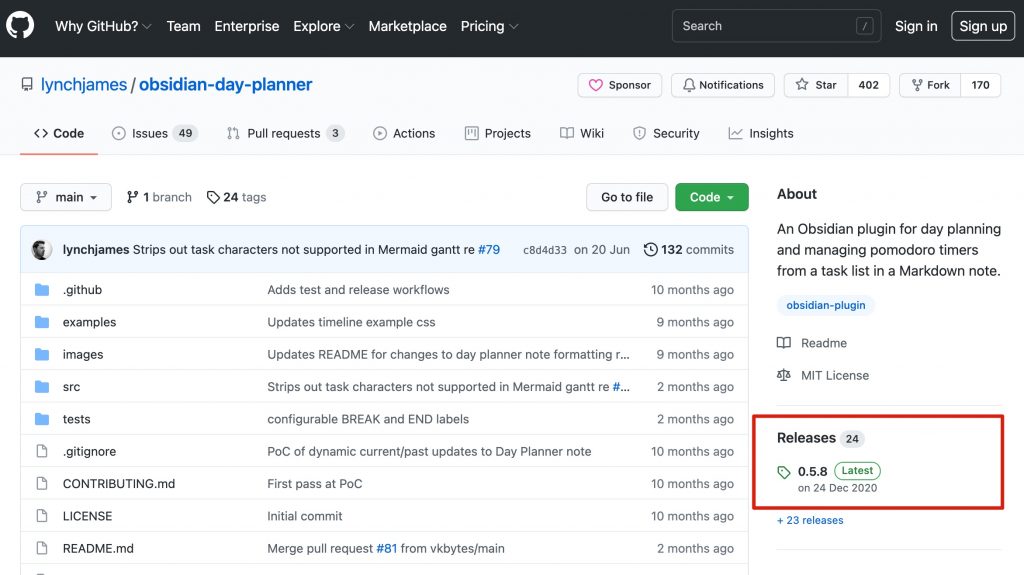
Task: Switch to the Issues tab
Action: (x=155, y=133)
